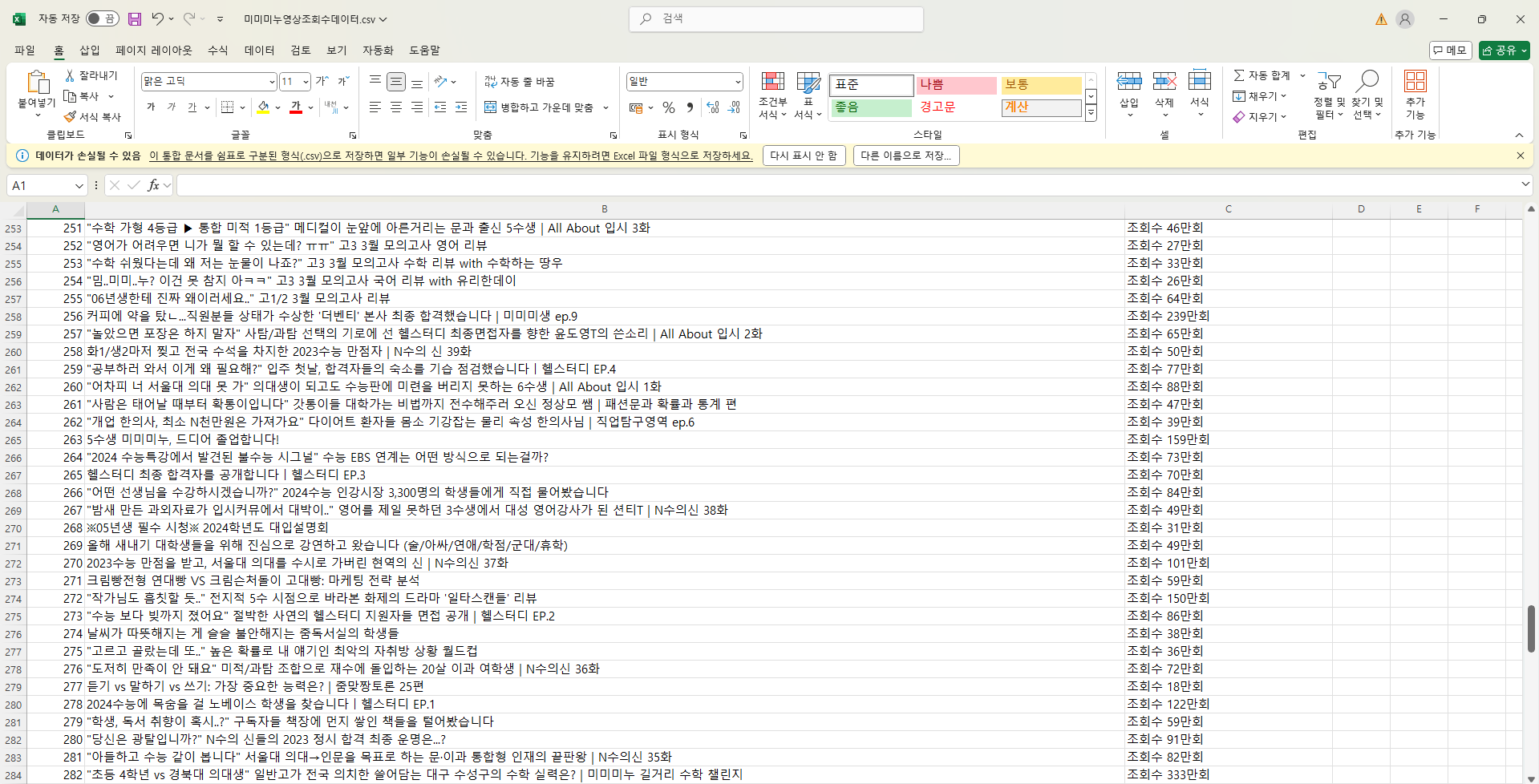Open the font name dropdown (맑은 고딕)
Screen dimensions: 1539x784
272,82
